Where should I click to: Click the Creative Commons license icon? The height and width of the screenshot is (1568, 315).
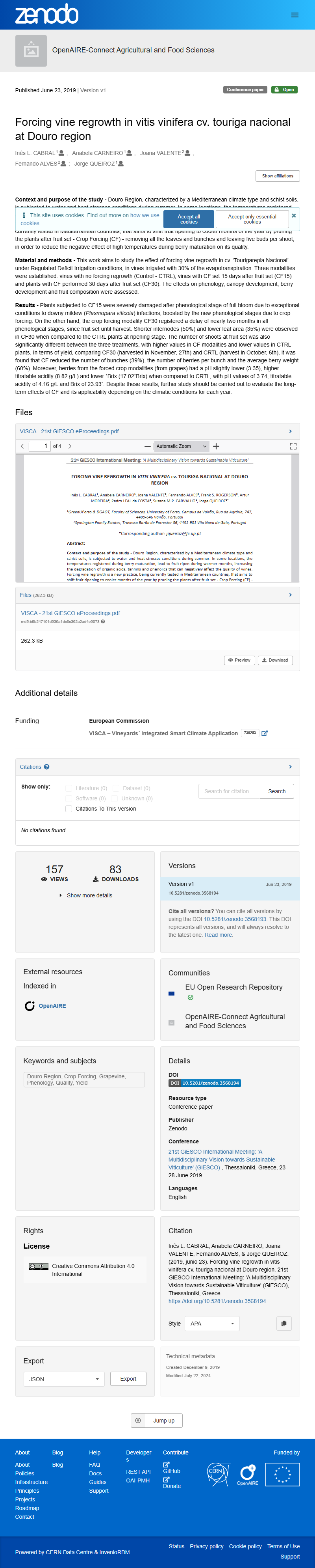pyautogui.click(x=39, y=1266)
